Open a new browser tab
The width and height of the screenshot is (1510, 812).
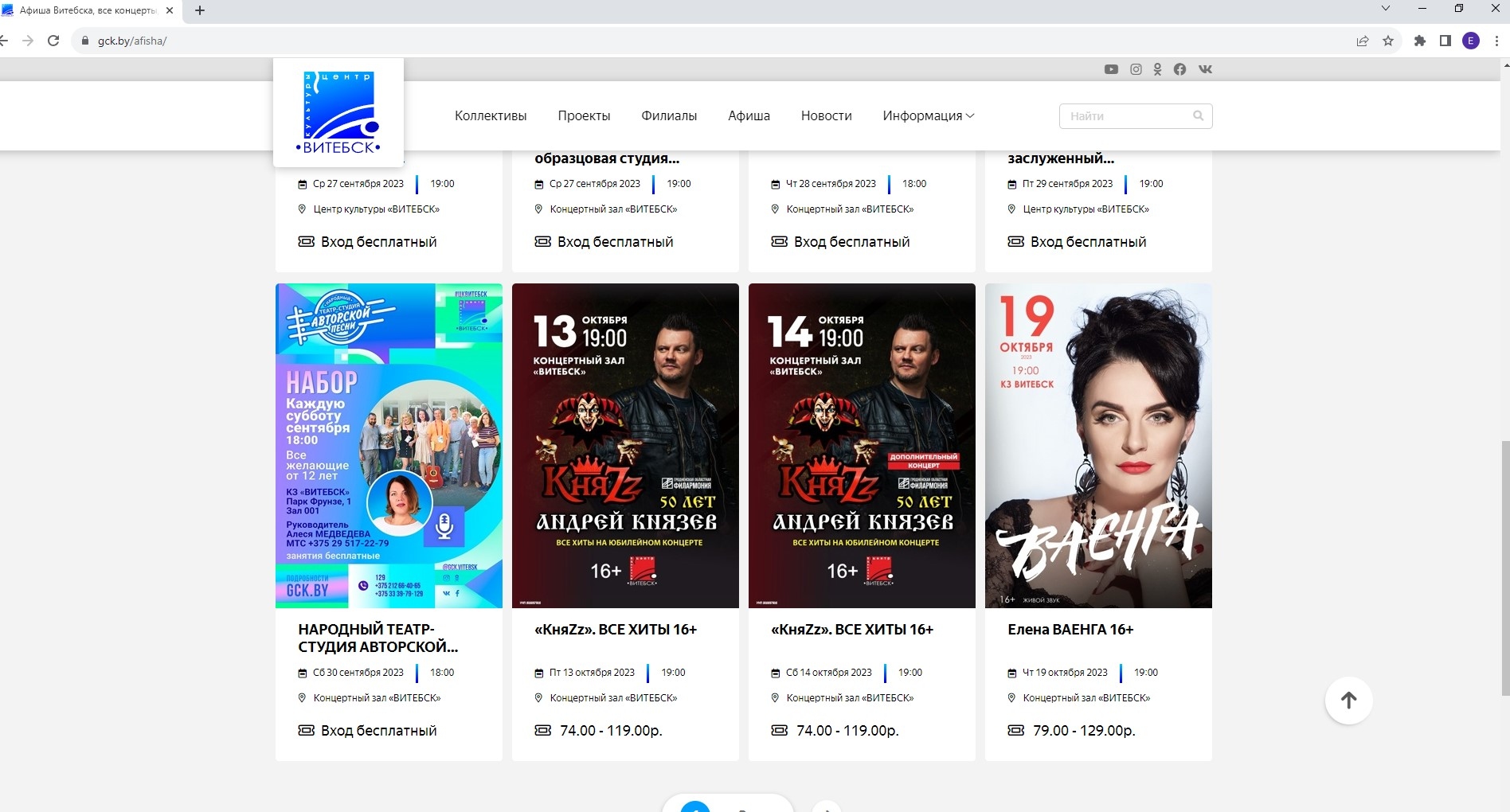(200, 10)
